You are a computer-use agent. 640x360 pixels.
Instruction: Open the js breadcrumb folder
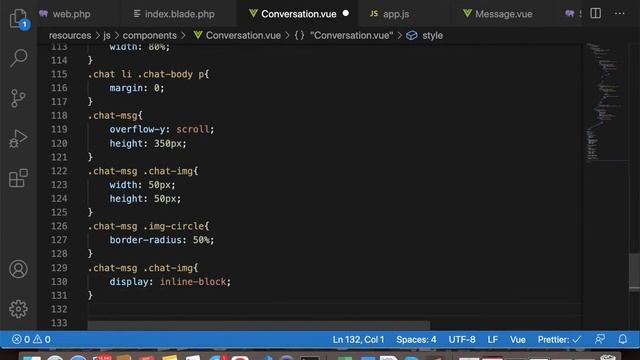(107, 36)
